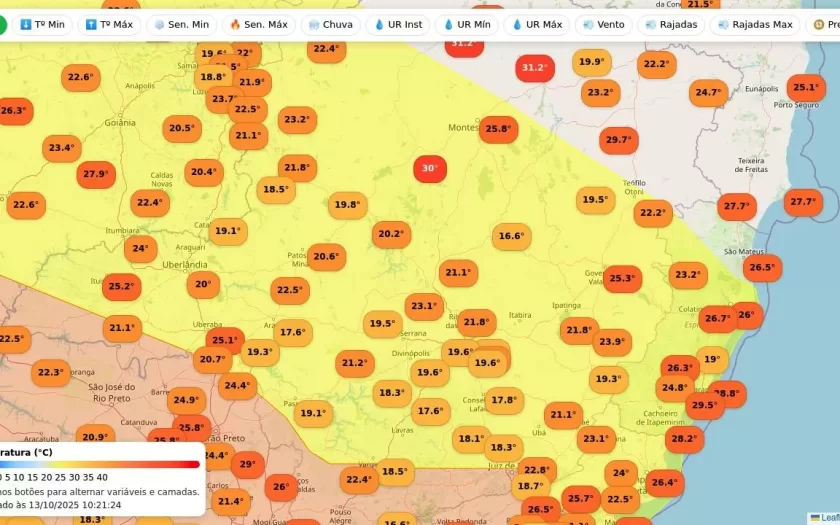The image size is (840, 525).
Task: Select the 28.2° coastal station marker
Action: point(684,439)
